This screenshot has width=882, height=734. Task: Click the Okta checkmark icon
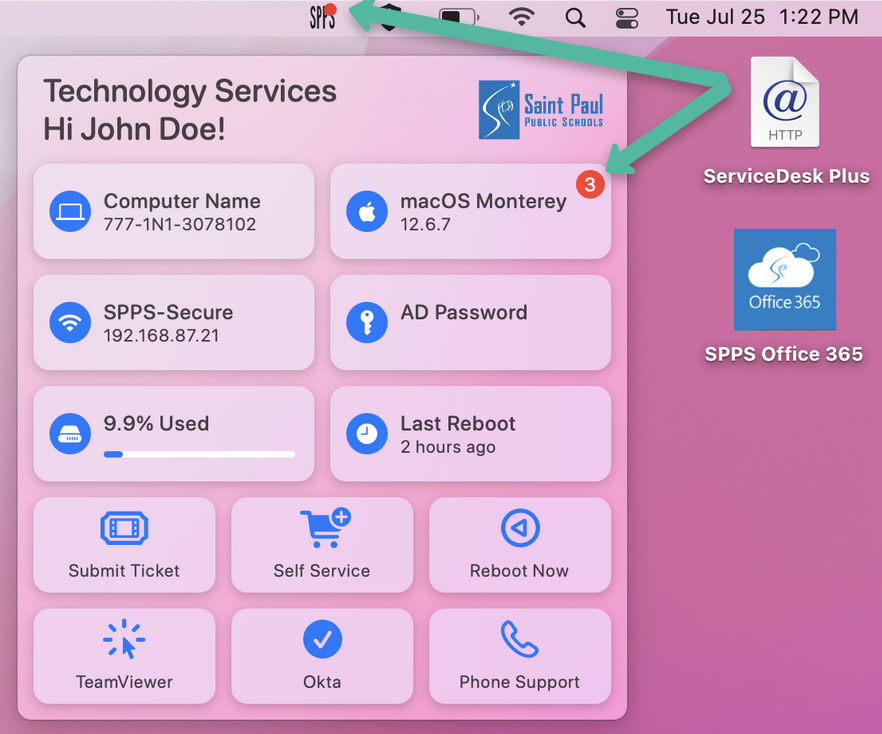[322, 640]
